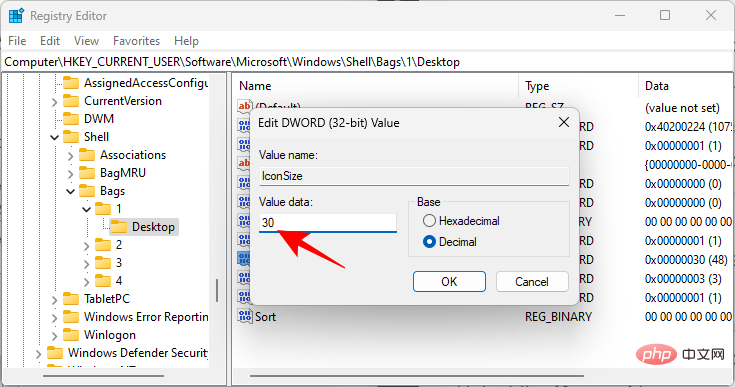The height and width of the screenshot is (387, 735).
Task: Click the string icon of (Default) value
Action: click(244, 106)
